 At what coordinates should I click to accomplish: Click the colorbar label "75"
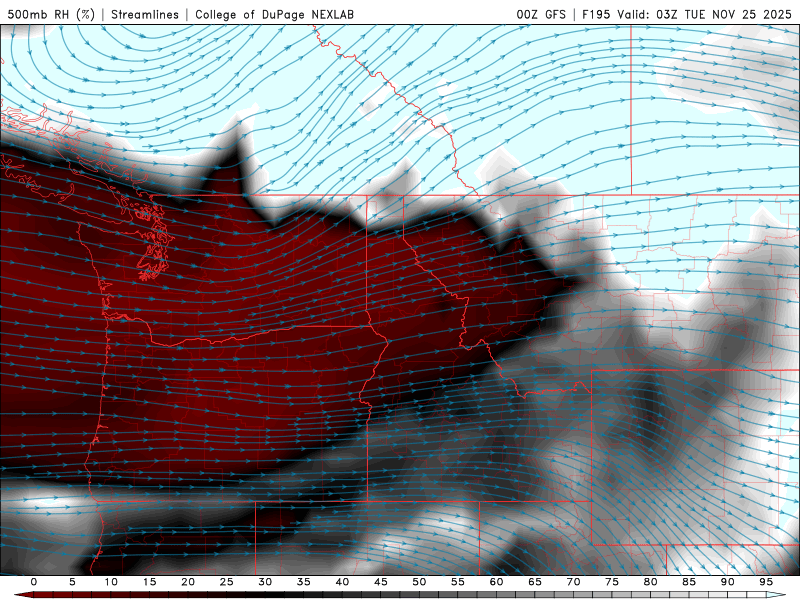(x=612, y=582)
